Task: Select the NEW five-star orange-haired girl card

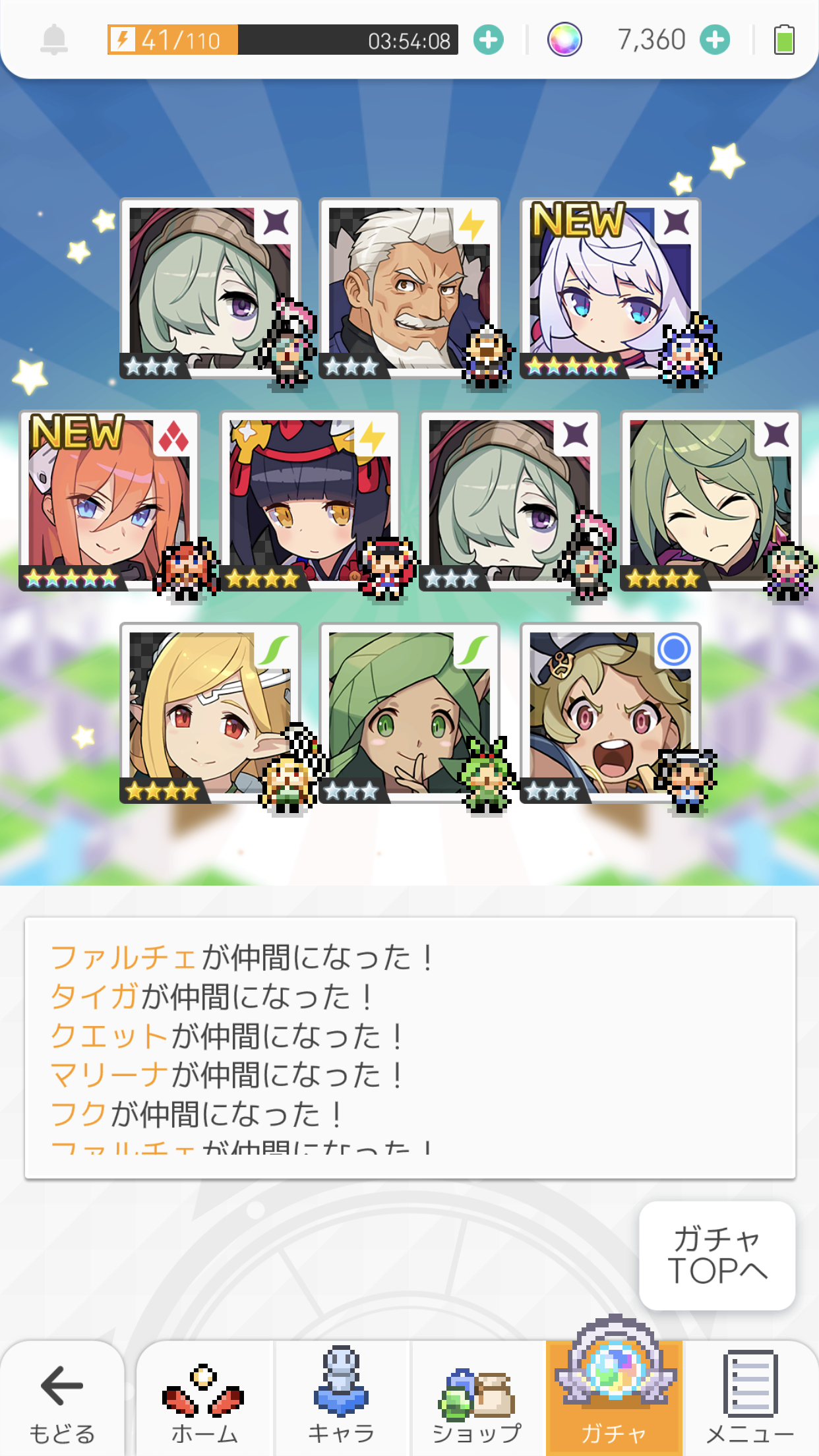Action: pyautogui.click(x=109, y=501)
